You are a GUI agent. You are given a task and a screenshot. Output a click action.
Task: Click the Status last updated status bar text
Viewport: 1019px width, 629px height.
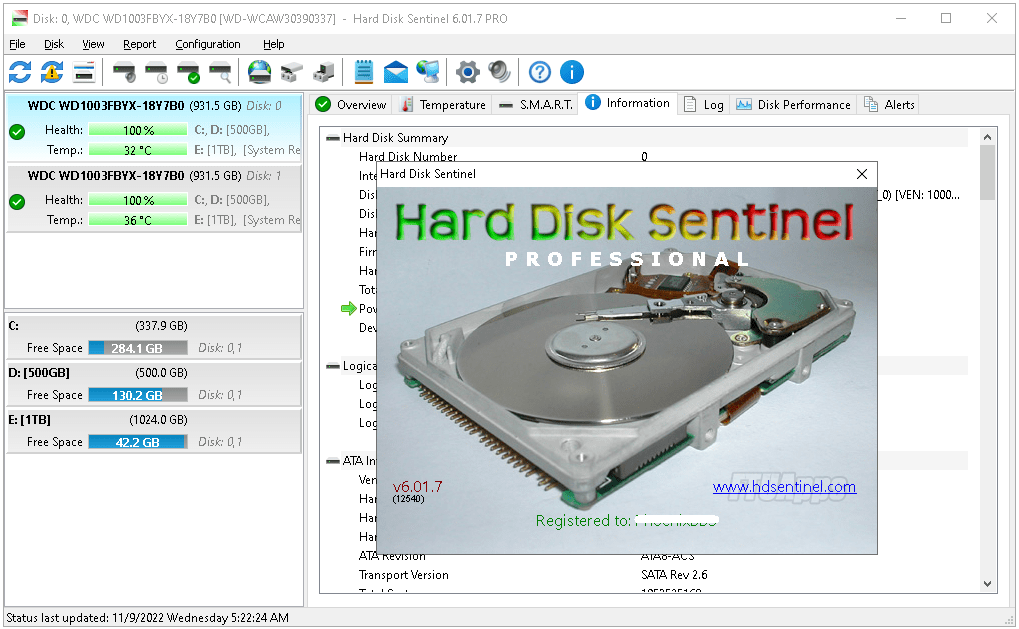click(x=148, y=618)
